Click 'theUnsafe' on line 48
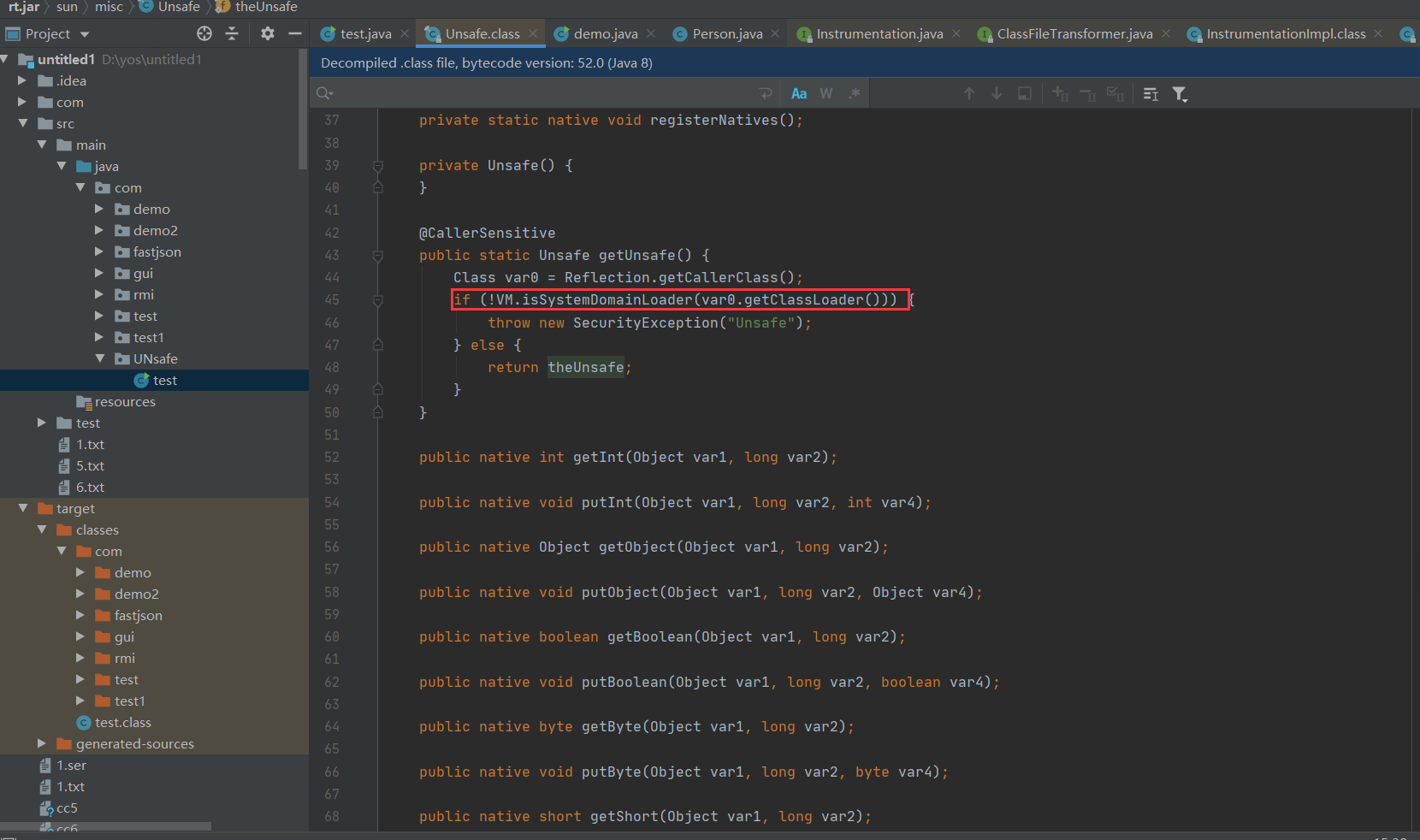Image resolution: width=1420 pixels, height=840 pixels. tap(586, 367)
